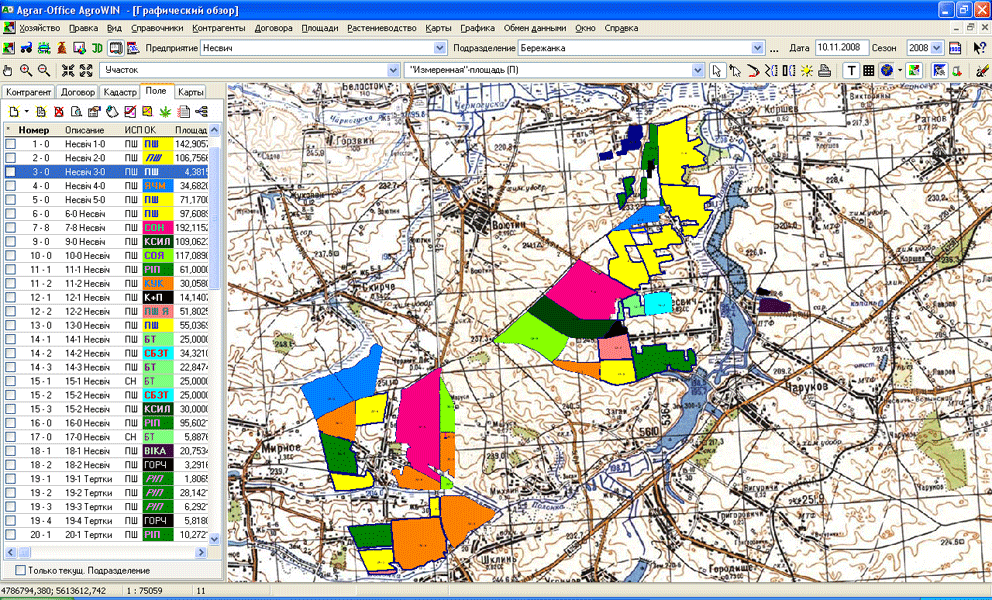This screenshot has height=600, width=992.
Task: Sort by the Площад column header
Action: (190, 130)
